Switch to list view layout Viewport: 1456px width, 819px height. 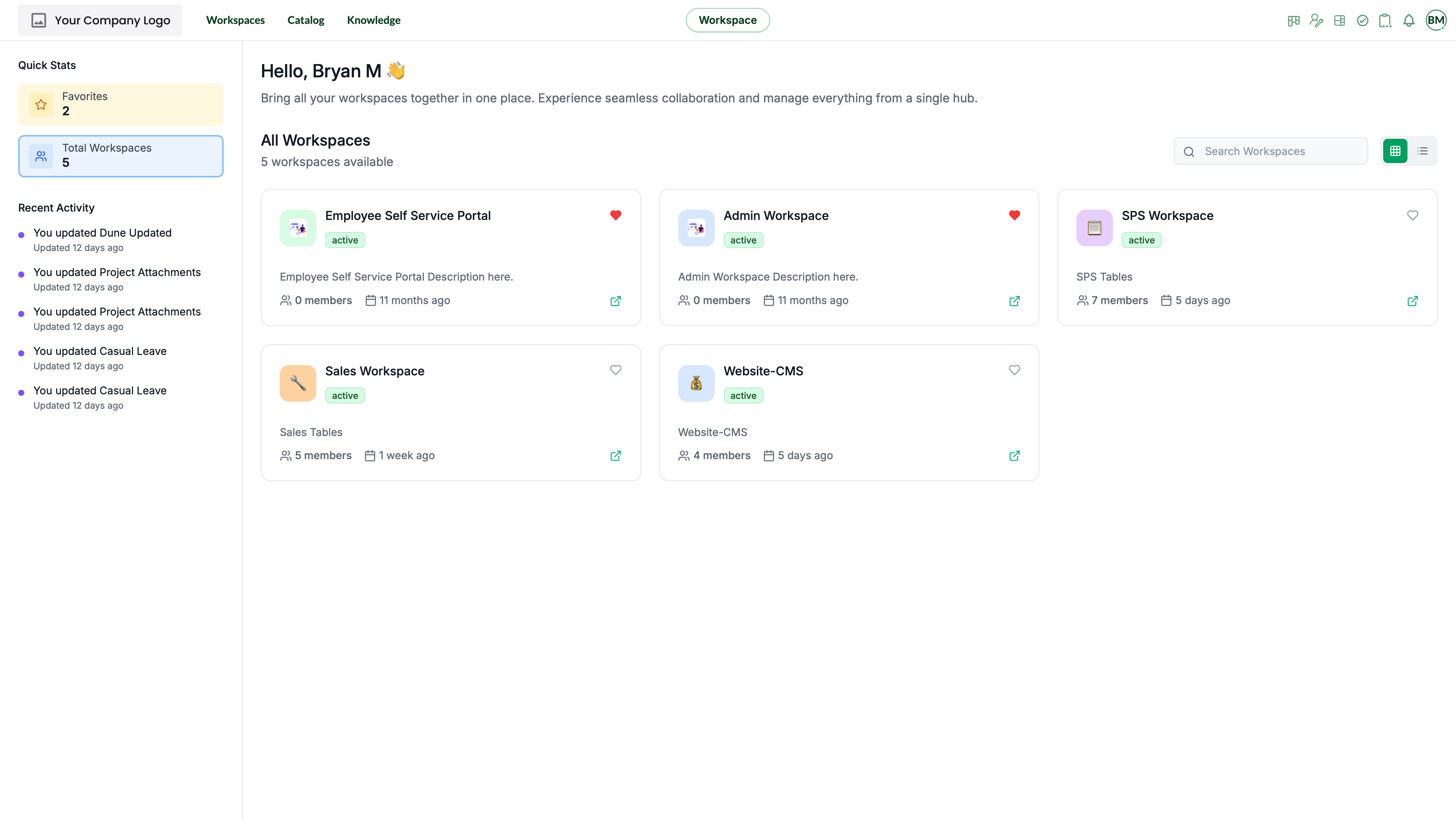[x=1422, y=151]
